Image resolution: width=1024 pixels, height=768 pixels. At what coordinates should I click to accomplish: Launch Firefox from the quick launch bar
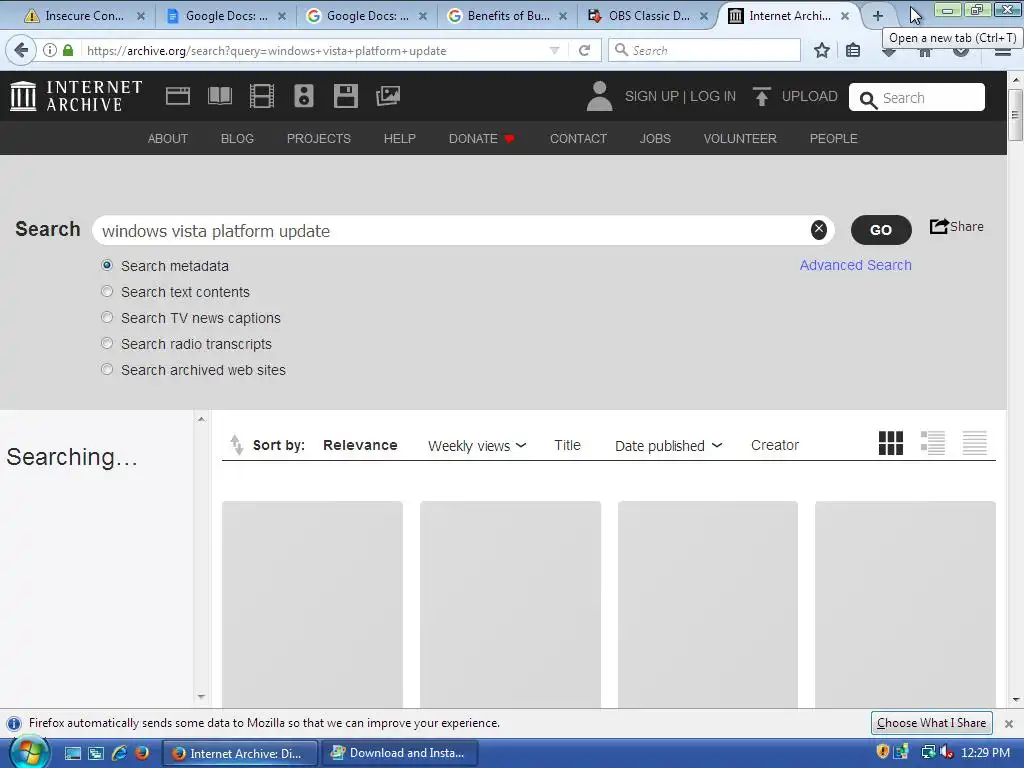click(x=142, y=753)
